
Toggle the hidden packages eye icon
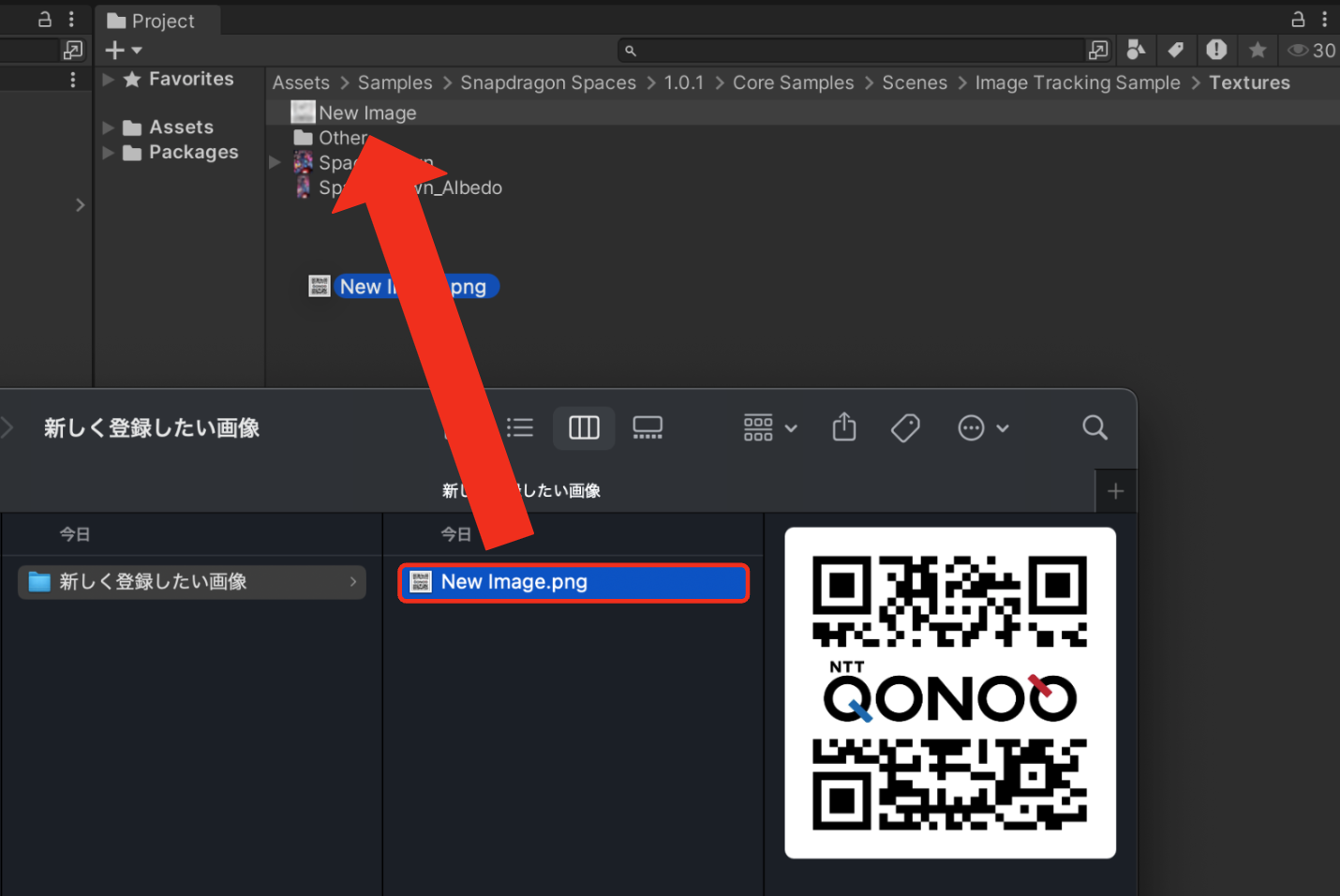coord(1311,51)
